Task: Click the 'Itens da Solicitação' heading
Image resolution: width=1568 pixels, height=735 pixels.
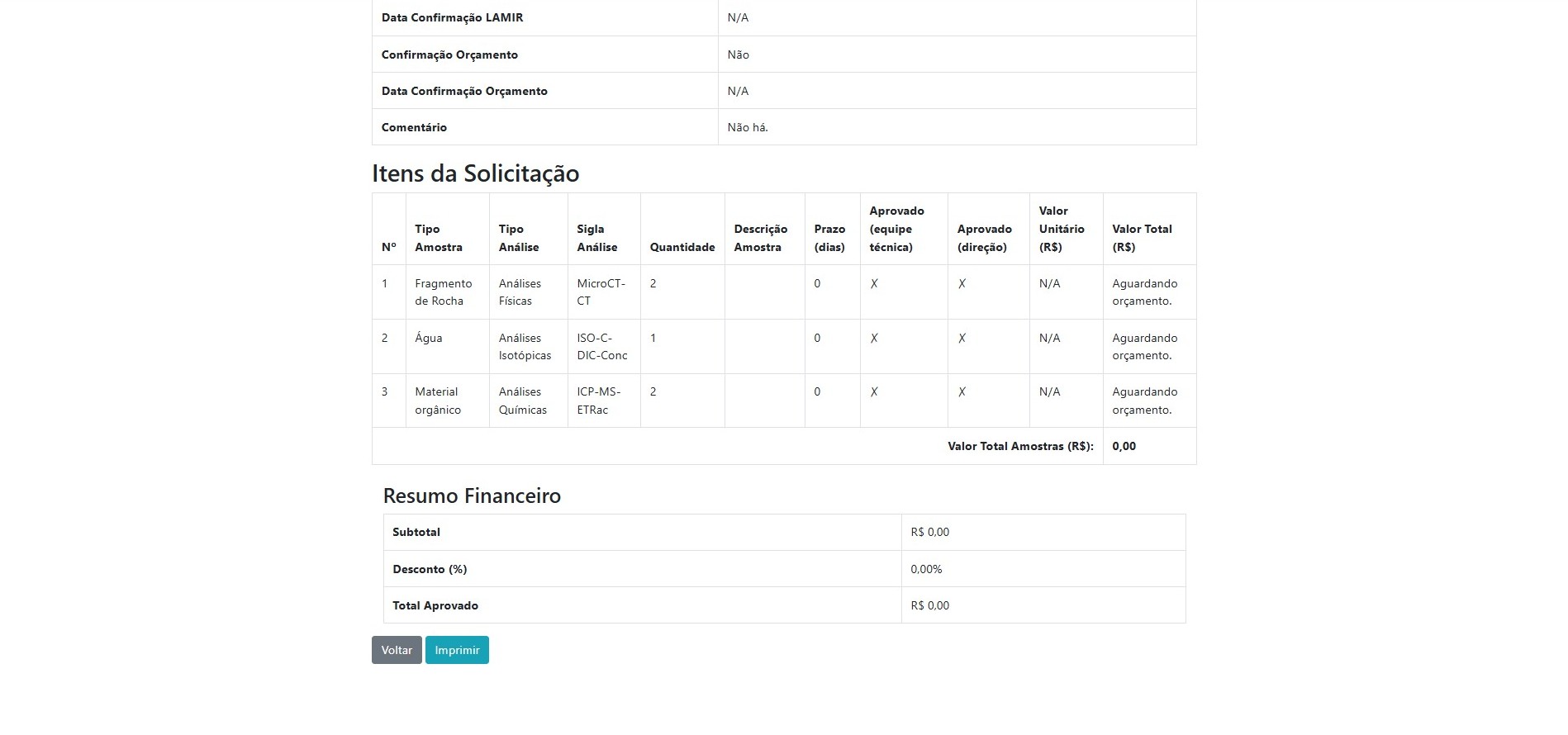Action: click(476, 173)
